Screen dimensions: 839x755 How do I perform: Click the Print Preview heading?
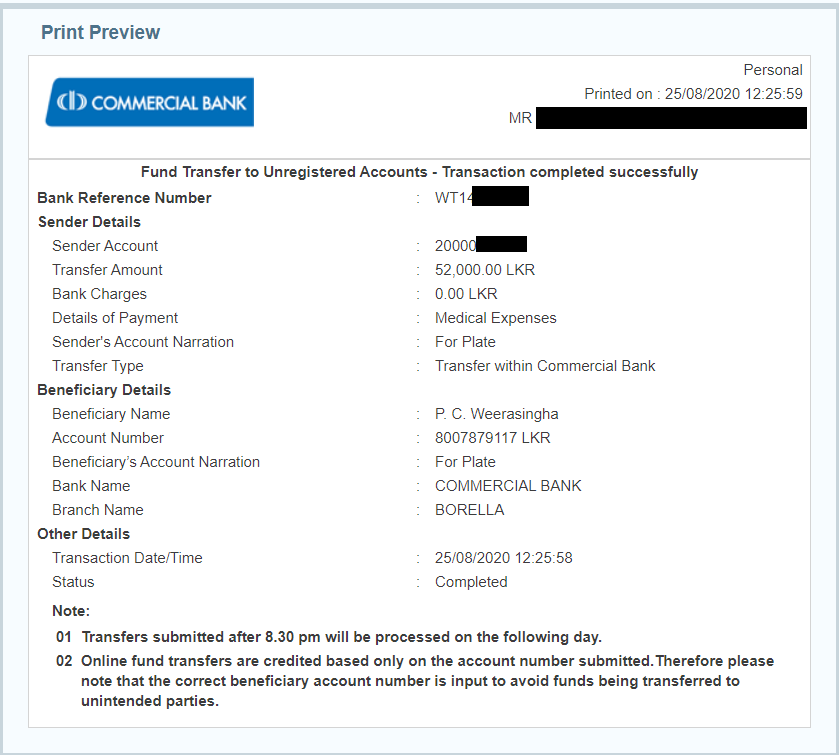click(x=101, y=33)
